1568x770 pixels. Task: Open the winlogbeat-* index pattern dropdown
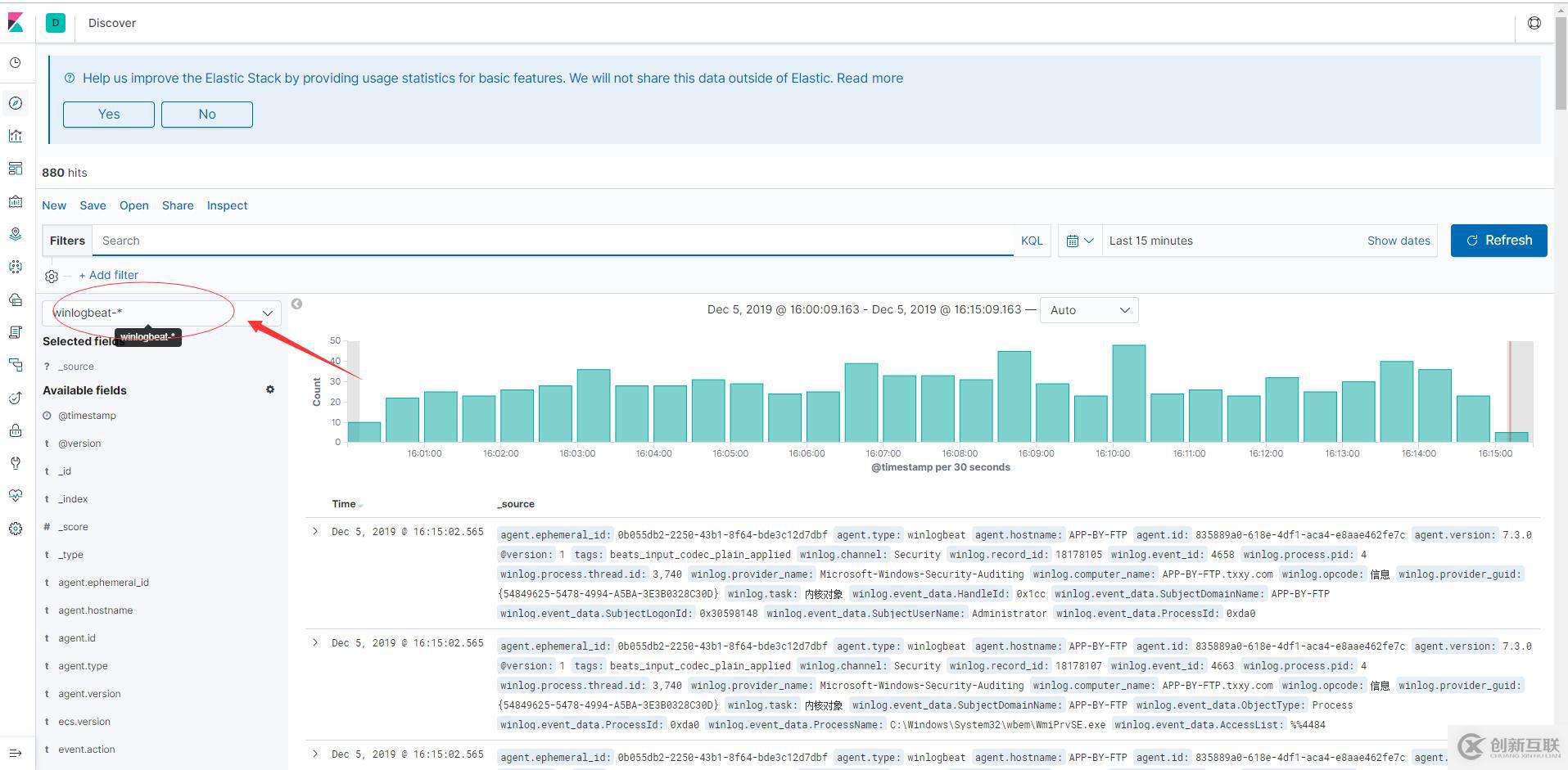(x=162, y=313)
